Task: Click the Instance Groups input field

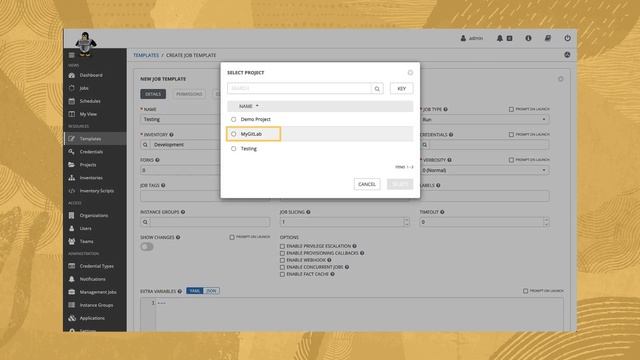Action: (x=210, y=222)
